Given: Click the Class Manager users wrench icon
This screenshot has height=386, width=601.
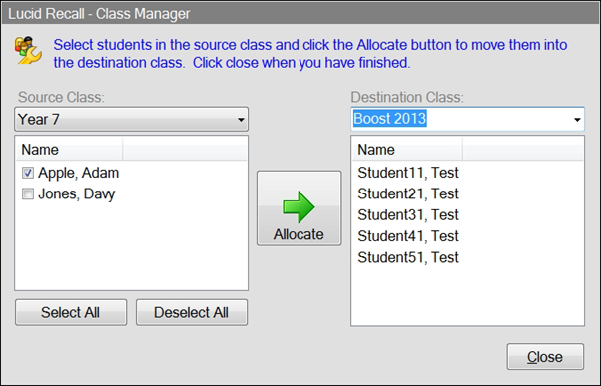Looking at the screenshot, I should (x=28, y=50).
